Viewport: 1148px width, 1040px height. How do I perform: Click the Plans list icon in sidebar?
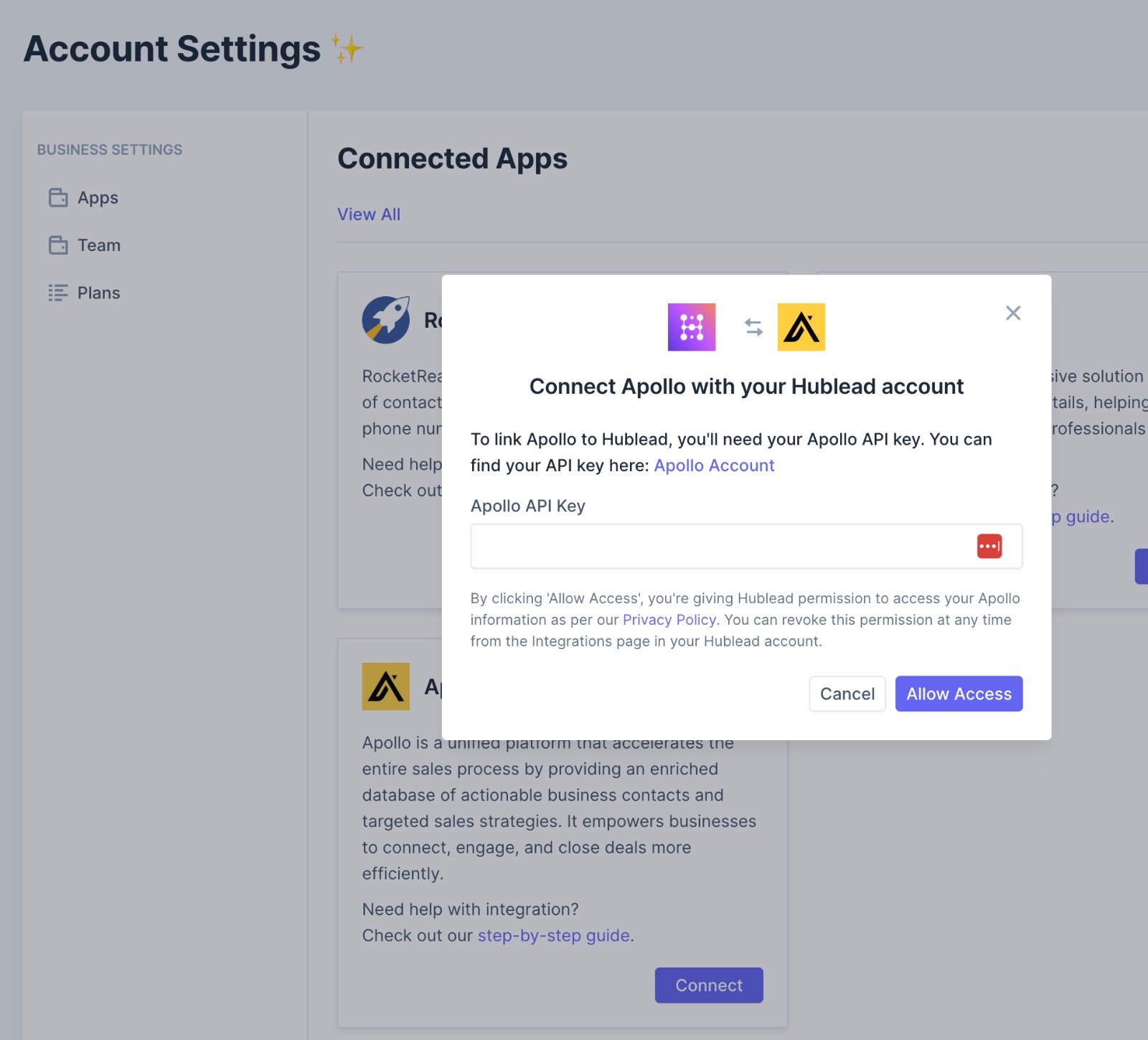(58, 293)
